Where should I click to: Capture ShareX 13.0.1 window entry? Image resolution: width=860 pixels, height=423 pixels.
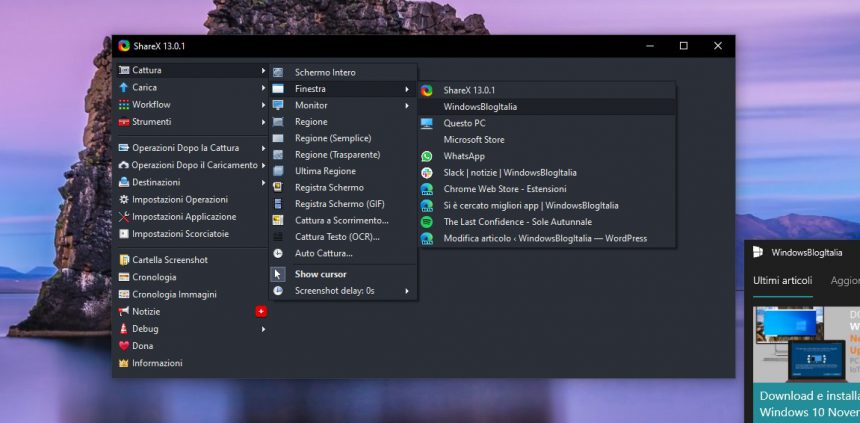(x=547, y=91)
